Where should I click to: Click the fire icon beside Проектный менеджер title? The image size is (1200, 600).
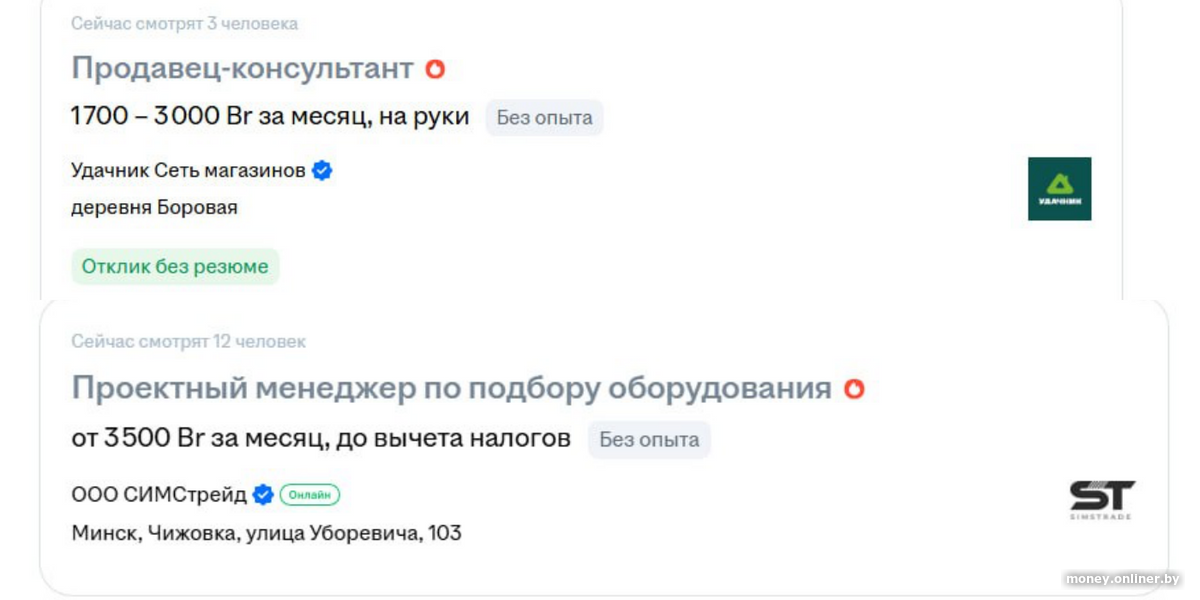point(854,389)
